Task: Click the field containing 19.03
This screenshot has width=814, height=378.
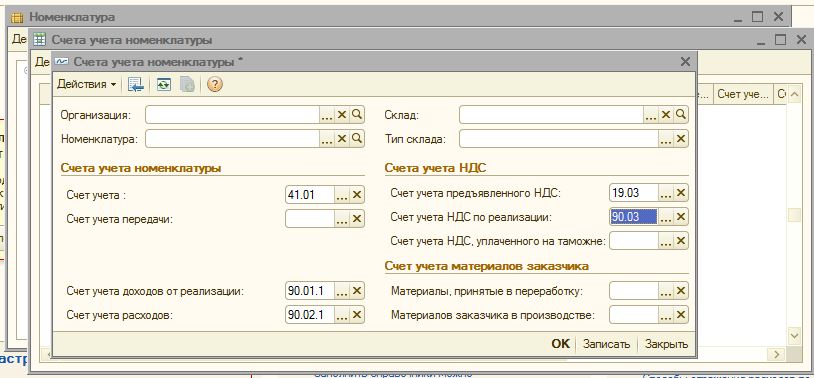Action: click(x=634, y=193)
